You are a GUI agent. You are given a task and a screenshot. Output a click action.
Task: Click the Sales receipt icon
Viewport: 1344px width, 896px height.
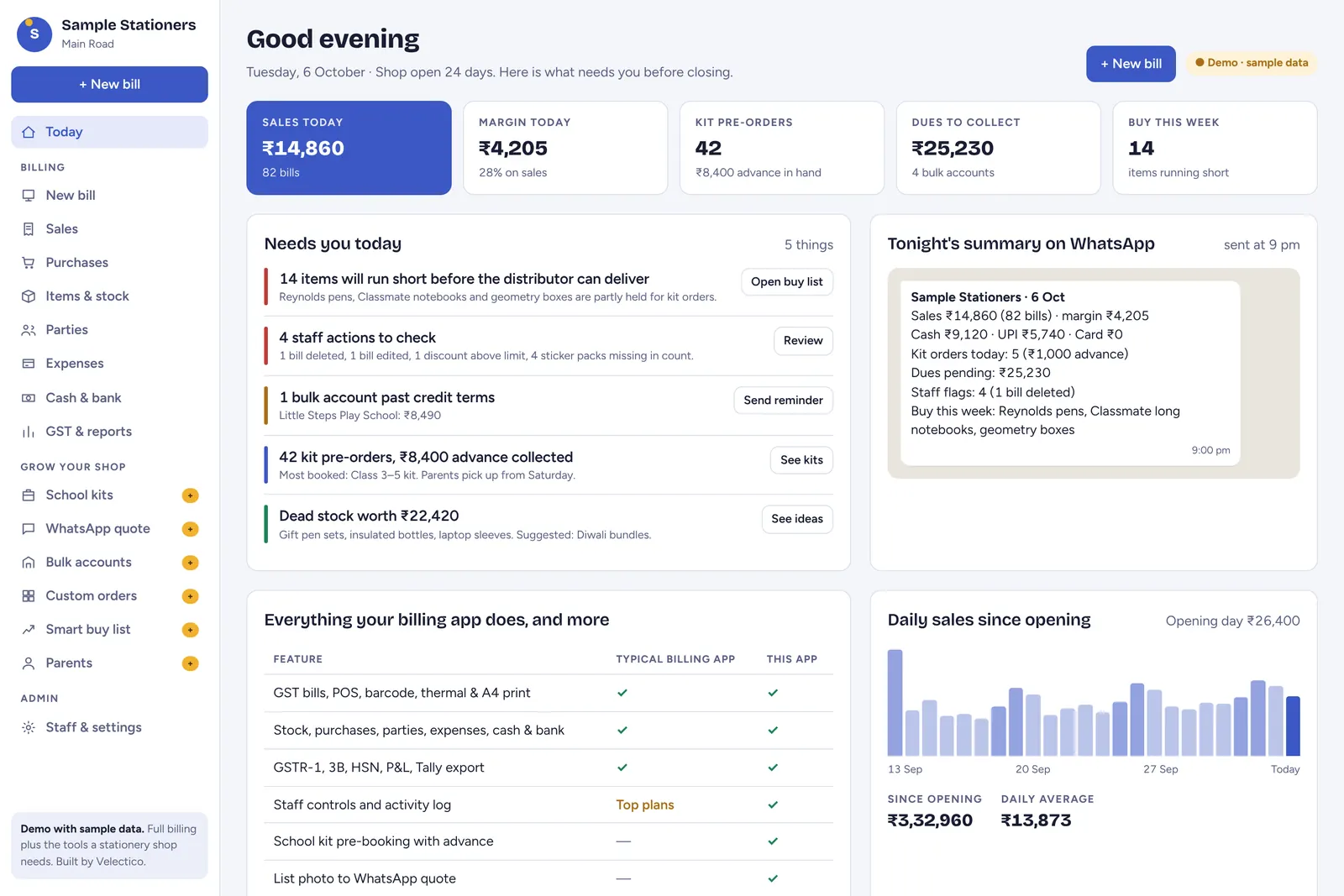(29, 229)
